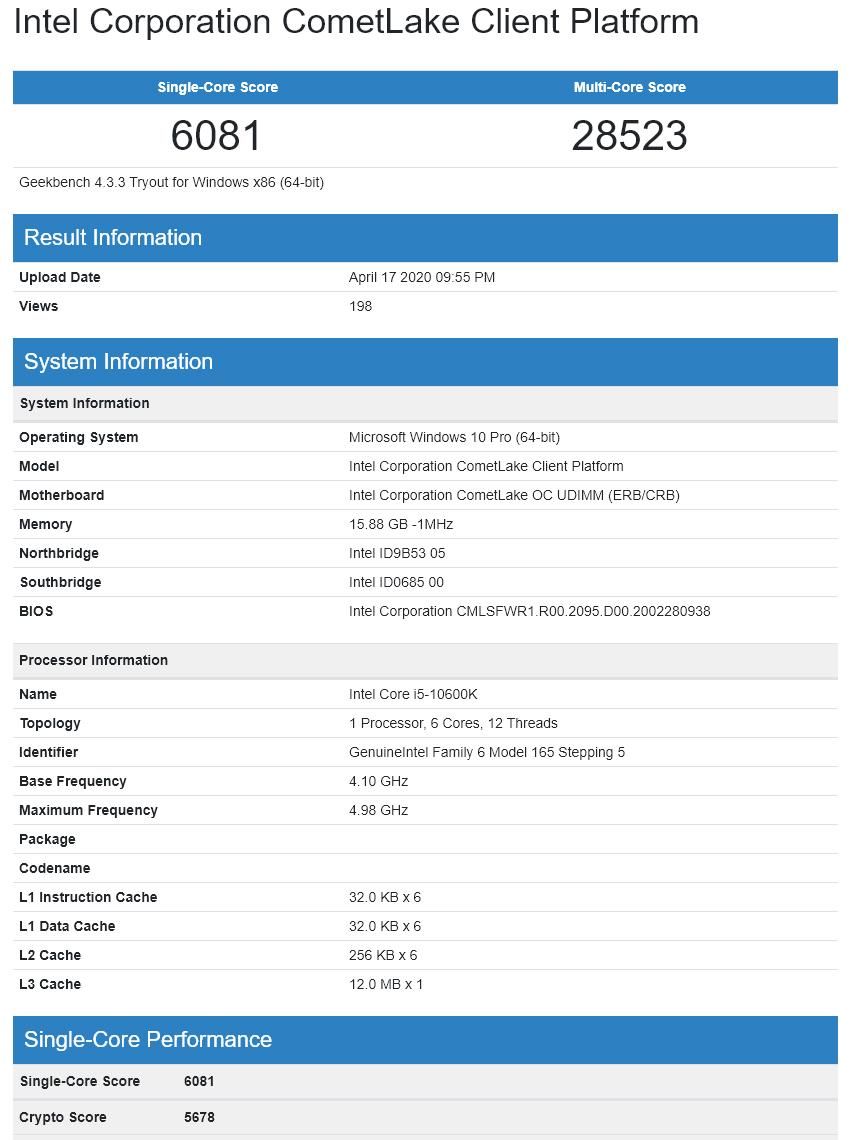861x1140 pixels.
Task: Click the Base Frequency value 4.10 GHz
Action: [378, 782]
